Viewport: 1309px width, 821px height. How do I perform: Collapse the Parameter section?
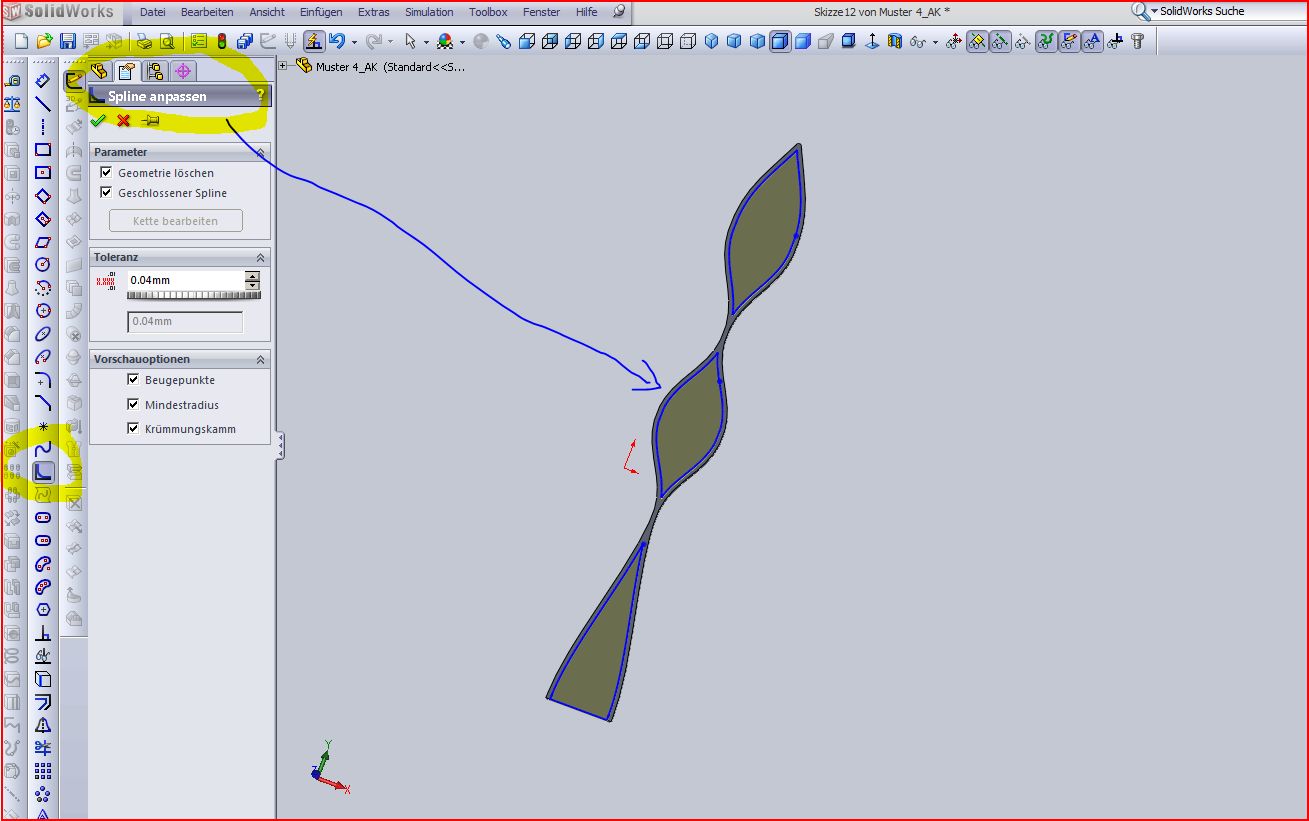pyautogui.click(x=261, y=152)
